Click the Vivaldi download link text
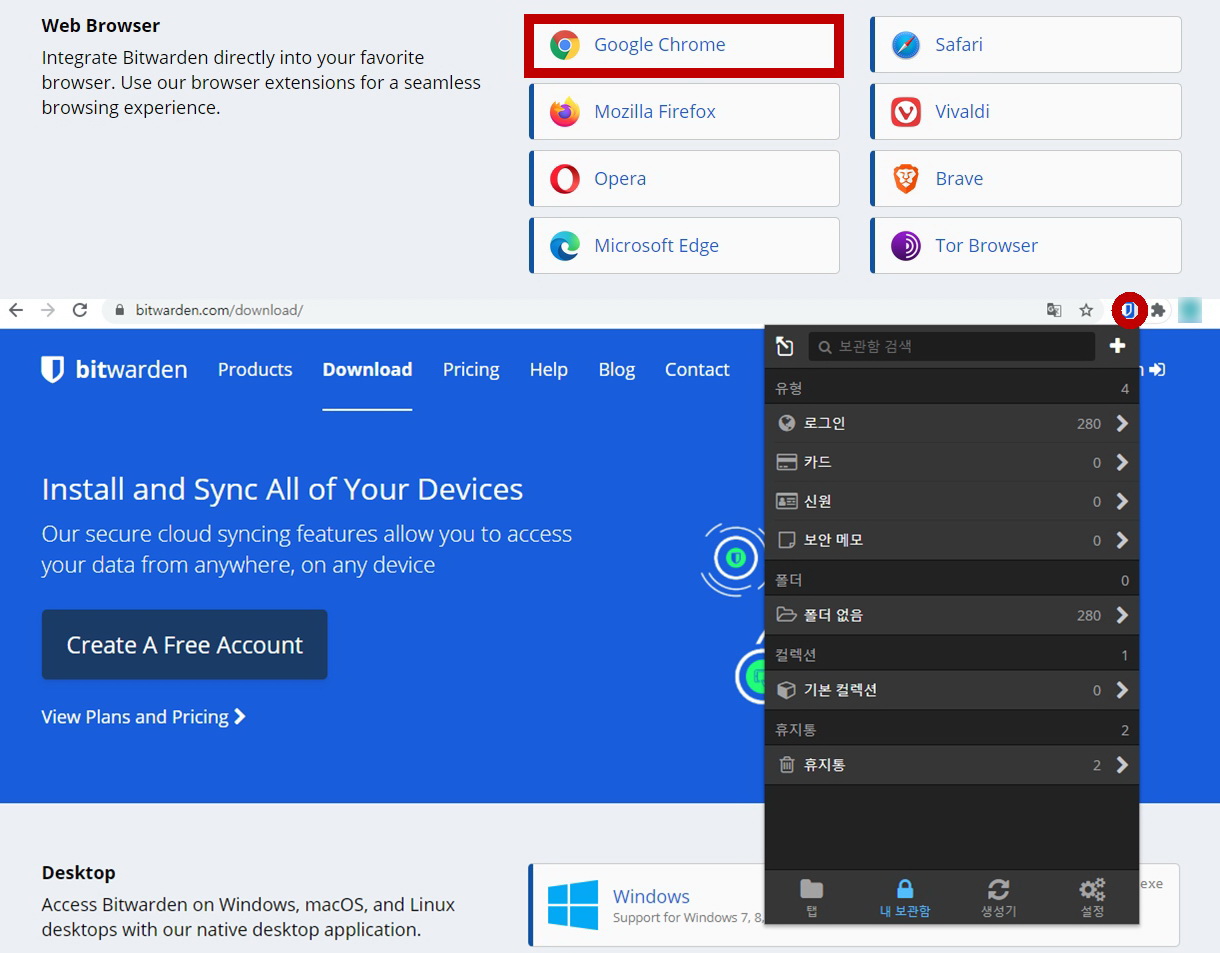 tap(962, 112)
